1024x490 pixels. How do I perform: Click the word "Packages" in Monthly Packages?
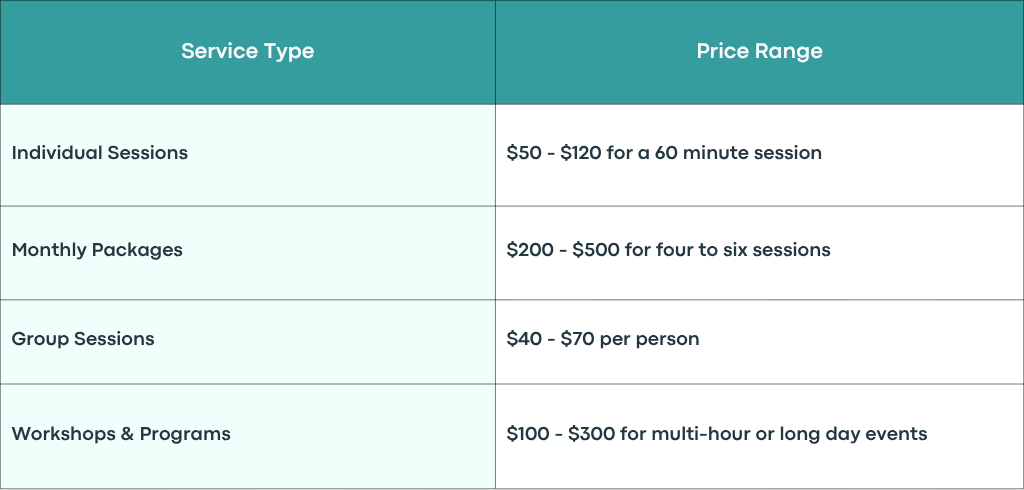click(x=137, y=251)
